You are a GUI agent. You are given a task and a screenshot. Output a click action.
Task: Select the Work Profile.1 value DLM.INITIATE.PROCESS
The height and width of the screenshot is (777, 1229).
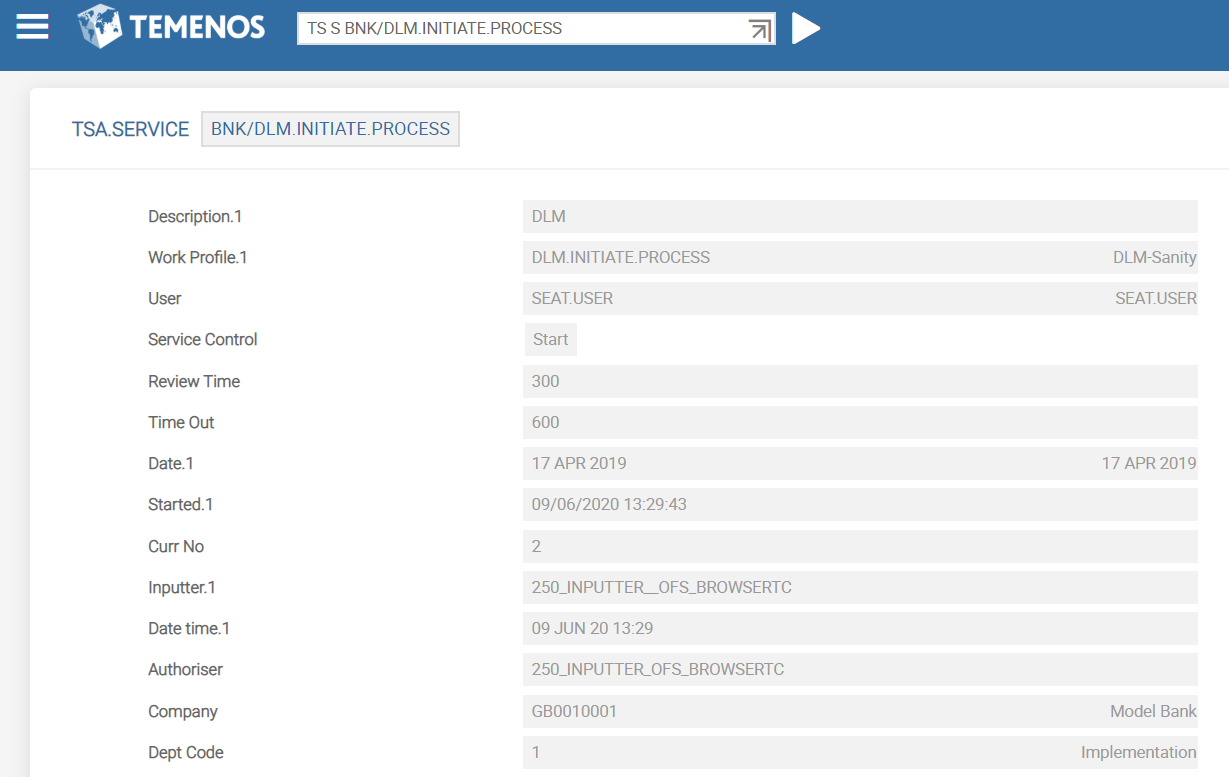621,257
